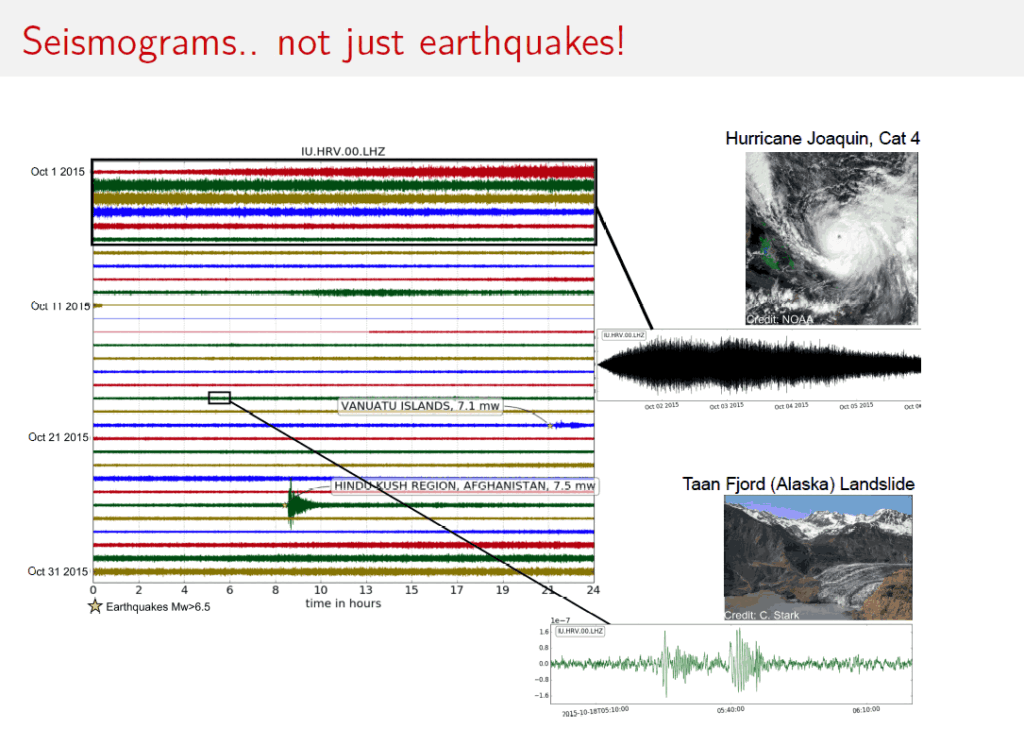Viewport: 1024px width, 746px height.
Task: Click the '6' tick on the hours axis
Action: point(230,590)
